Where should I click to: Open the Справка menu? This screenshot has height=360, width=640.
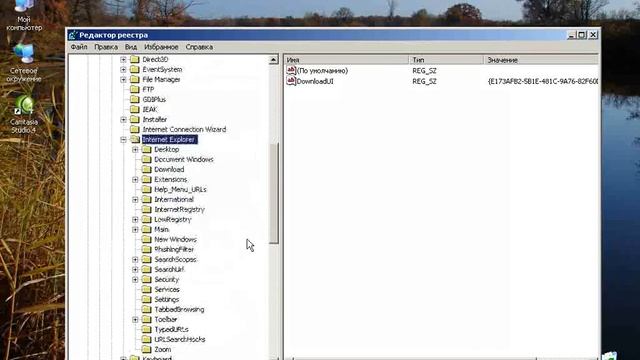click(199, 47)
